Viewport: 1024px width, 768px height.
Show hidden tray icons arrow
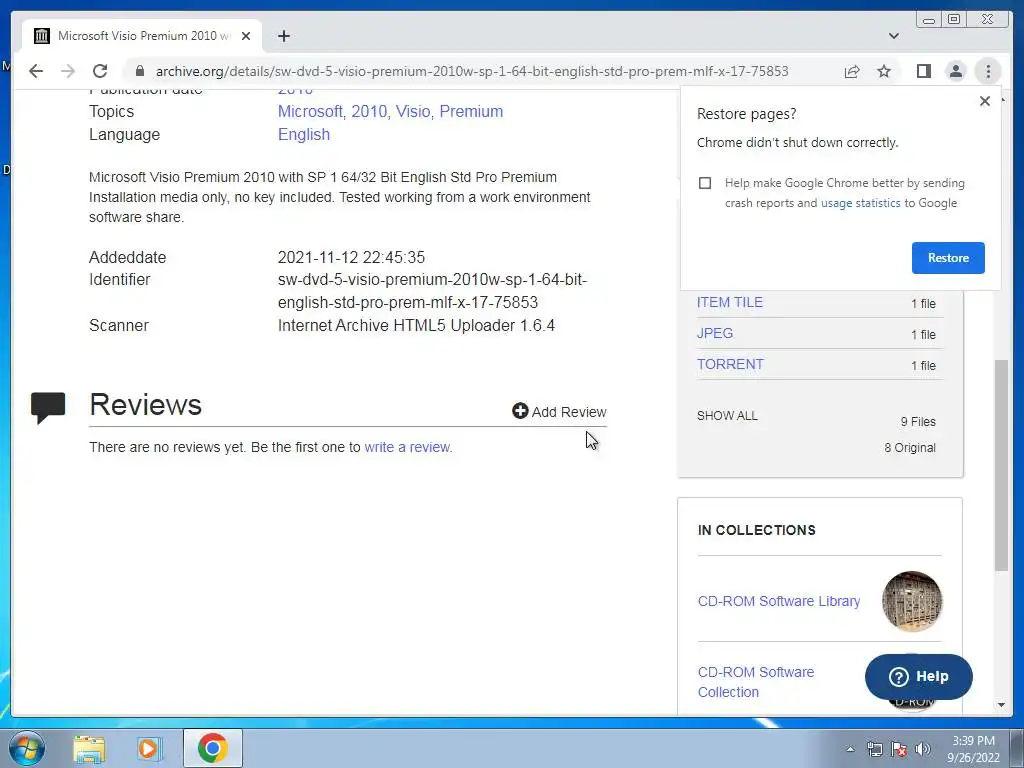click(850, 749)
